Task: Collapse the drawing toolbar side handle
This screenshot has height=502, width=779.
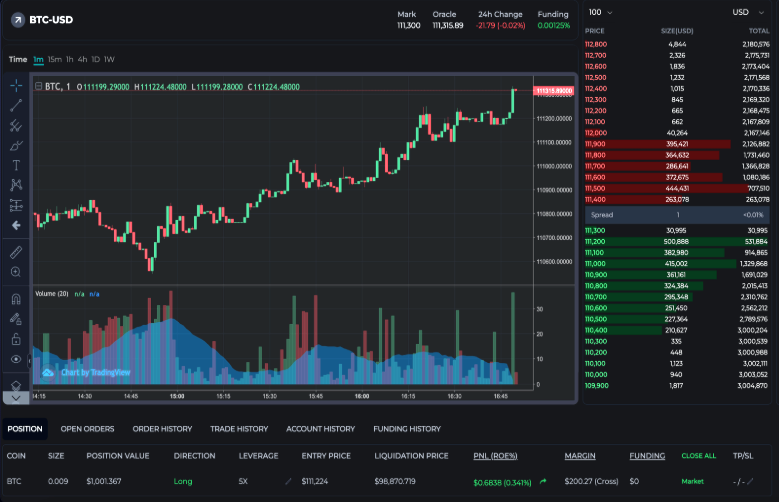Action: [30, 360]
